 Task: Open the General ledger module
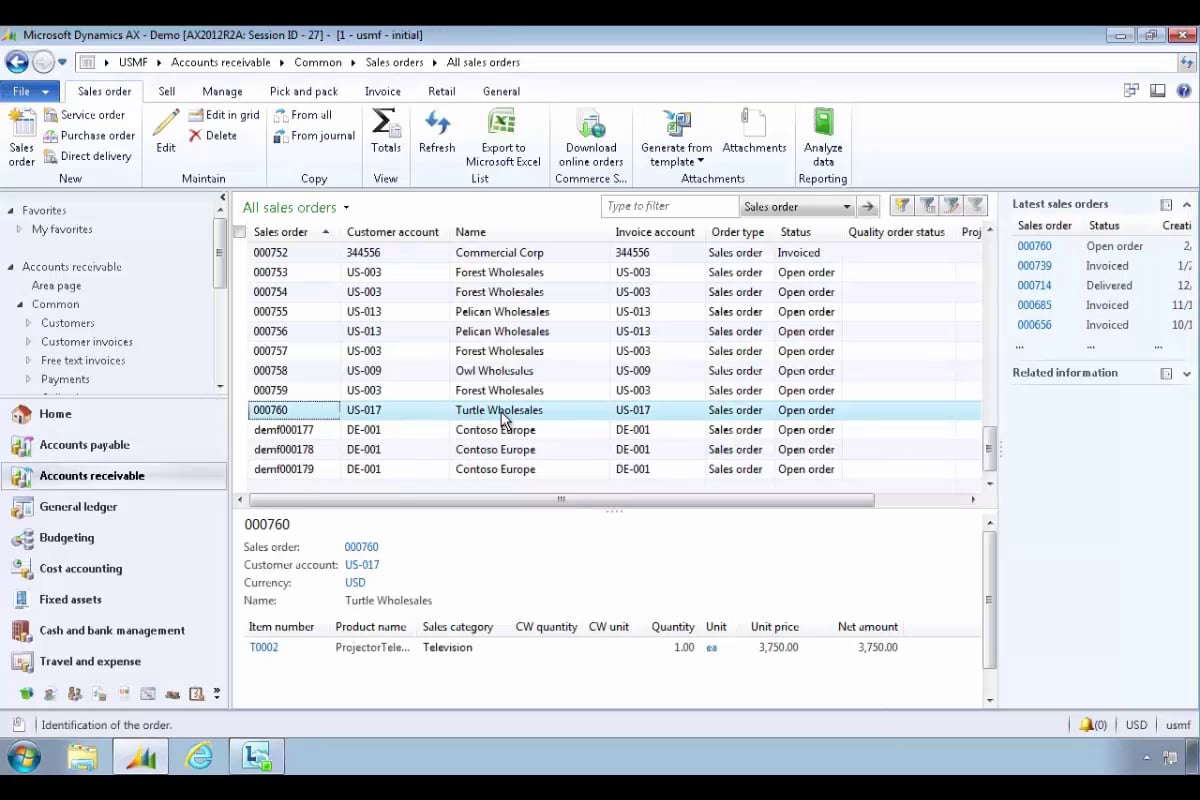(78, 507)
